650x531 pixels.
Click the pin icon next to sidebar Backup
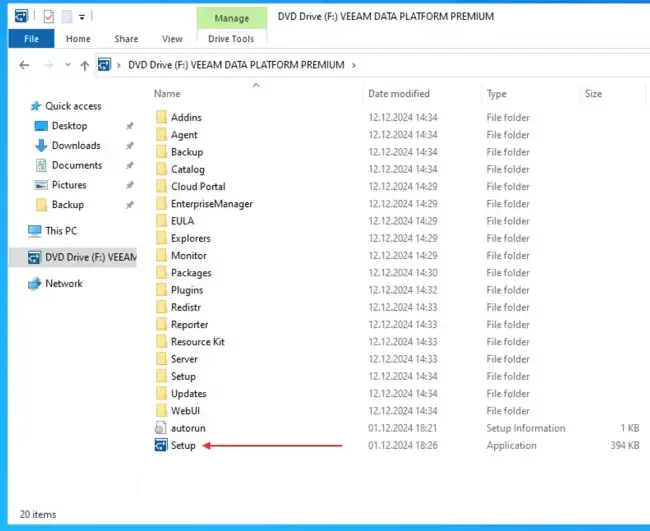(130, 205)
